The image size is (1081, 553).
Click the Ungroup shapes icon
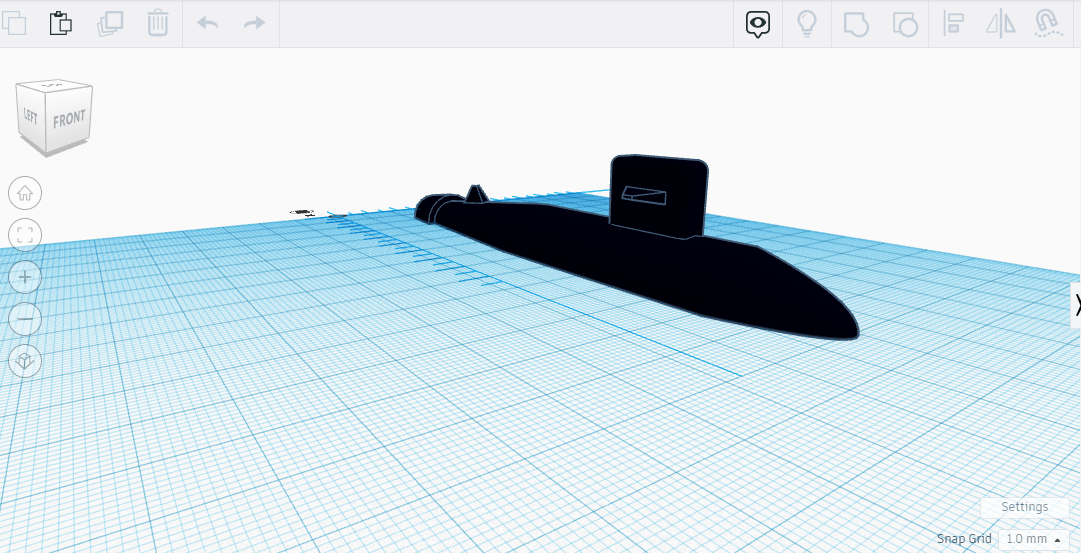pos(905,24)
